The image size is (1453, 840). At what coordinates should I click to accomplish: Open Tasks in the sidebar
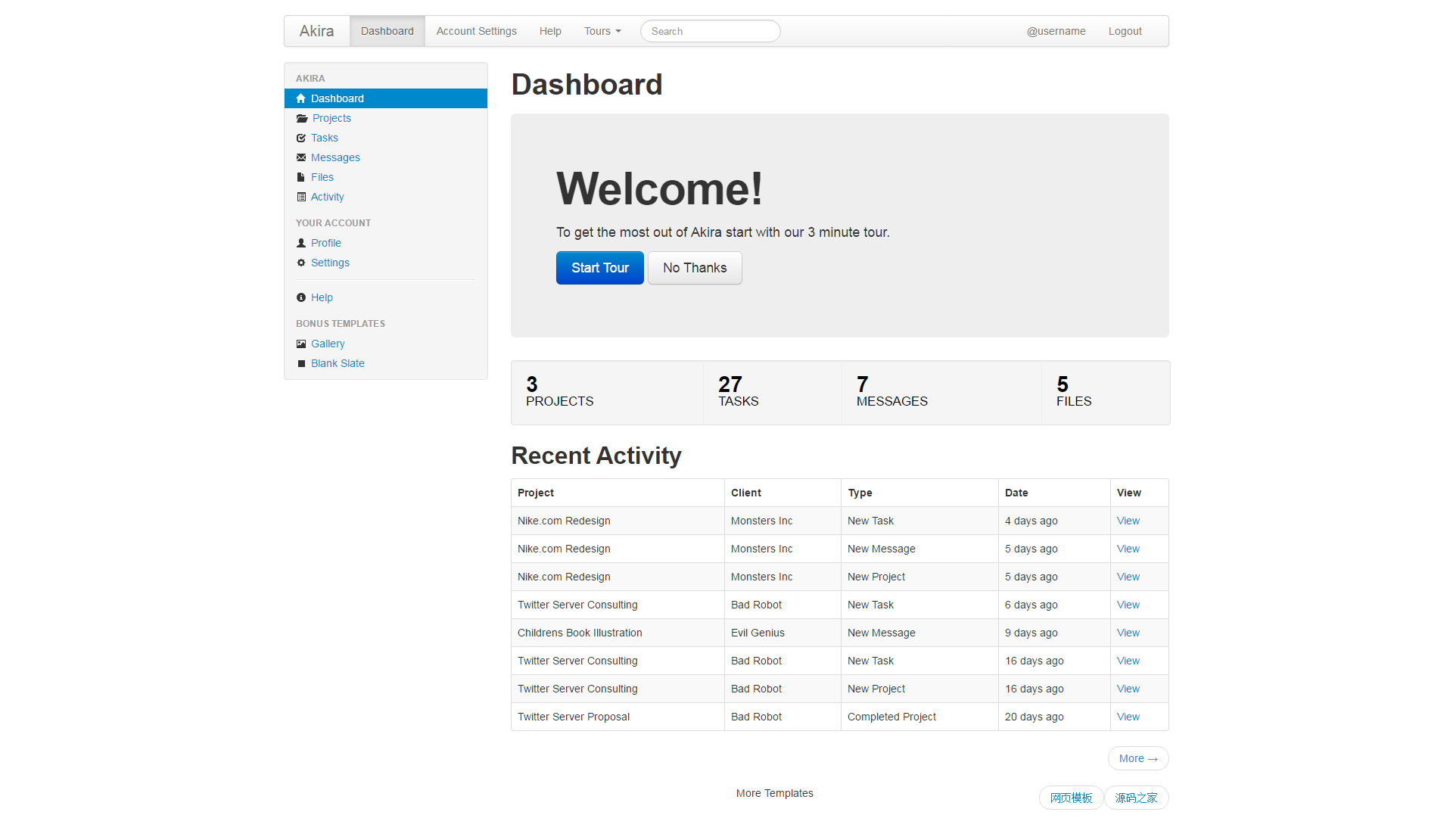click(325, 138)
